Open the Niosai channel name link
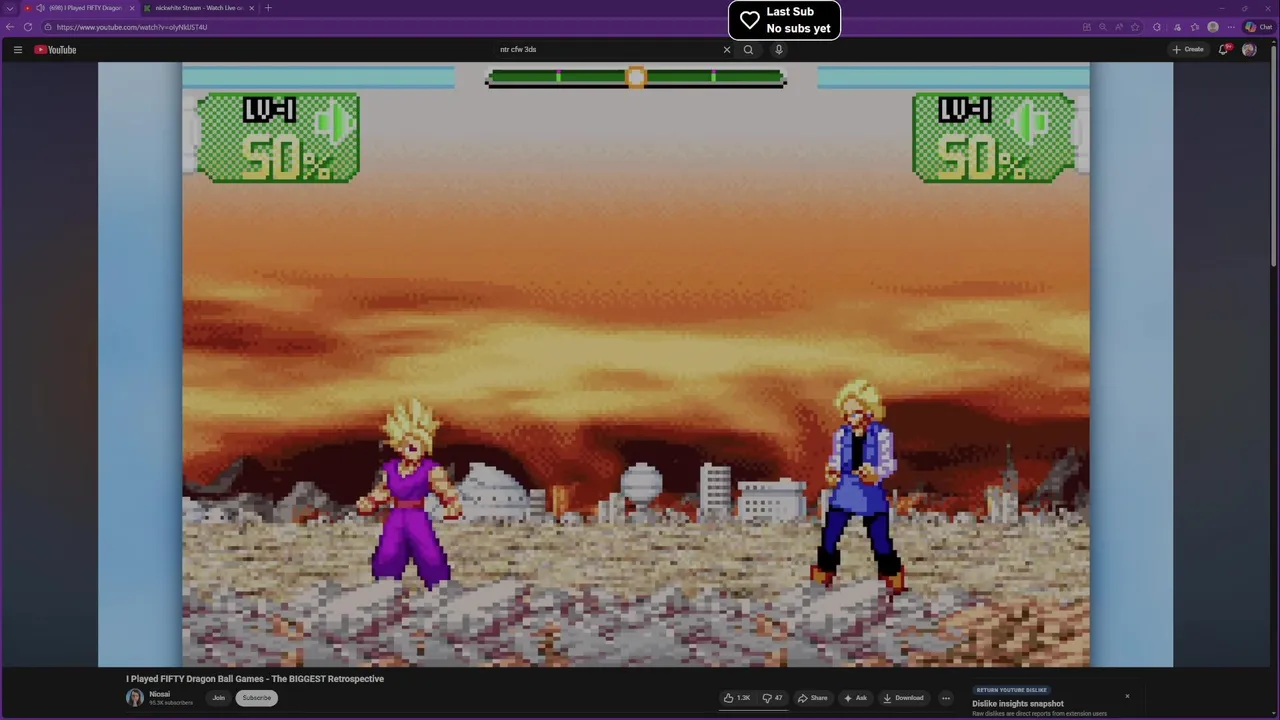Screen dimensions: 1280x720 159,694
